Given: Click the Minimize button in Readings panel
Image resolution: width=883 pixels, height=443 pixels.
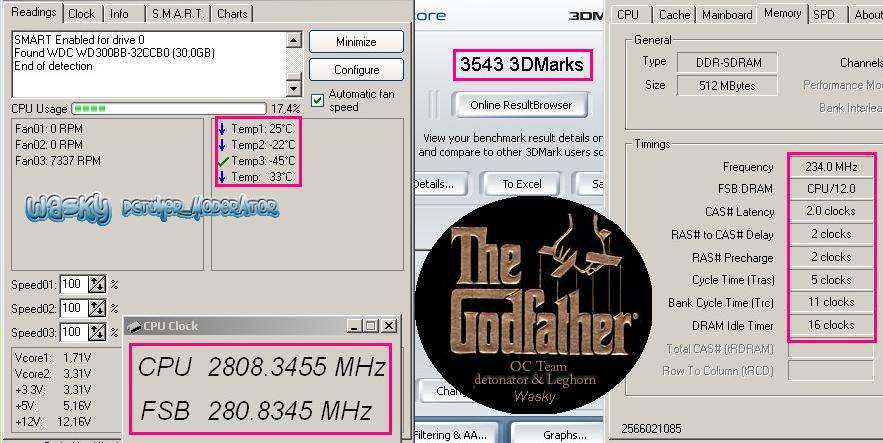Looking at the screenshot, I should click(356, 42).
